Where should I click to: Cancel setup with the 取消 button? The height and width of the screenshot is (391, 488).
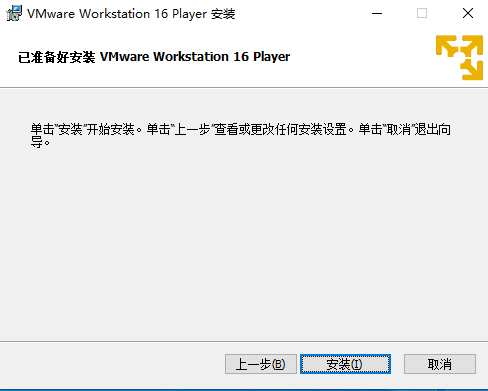(440, 364)
